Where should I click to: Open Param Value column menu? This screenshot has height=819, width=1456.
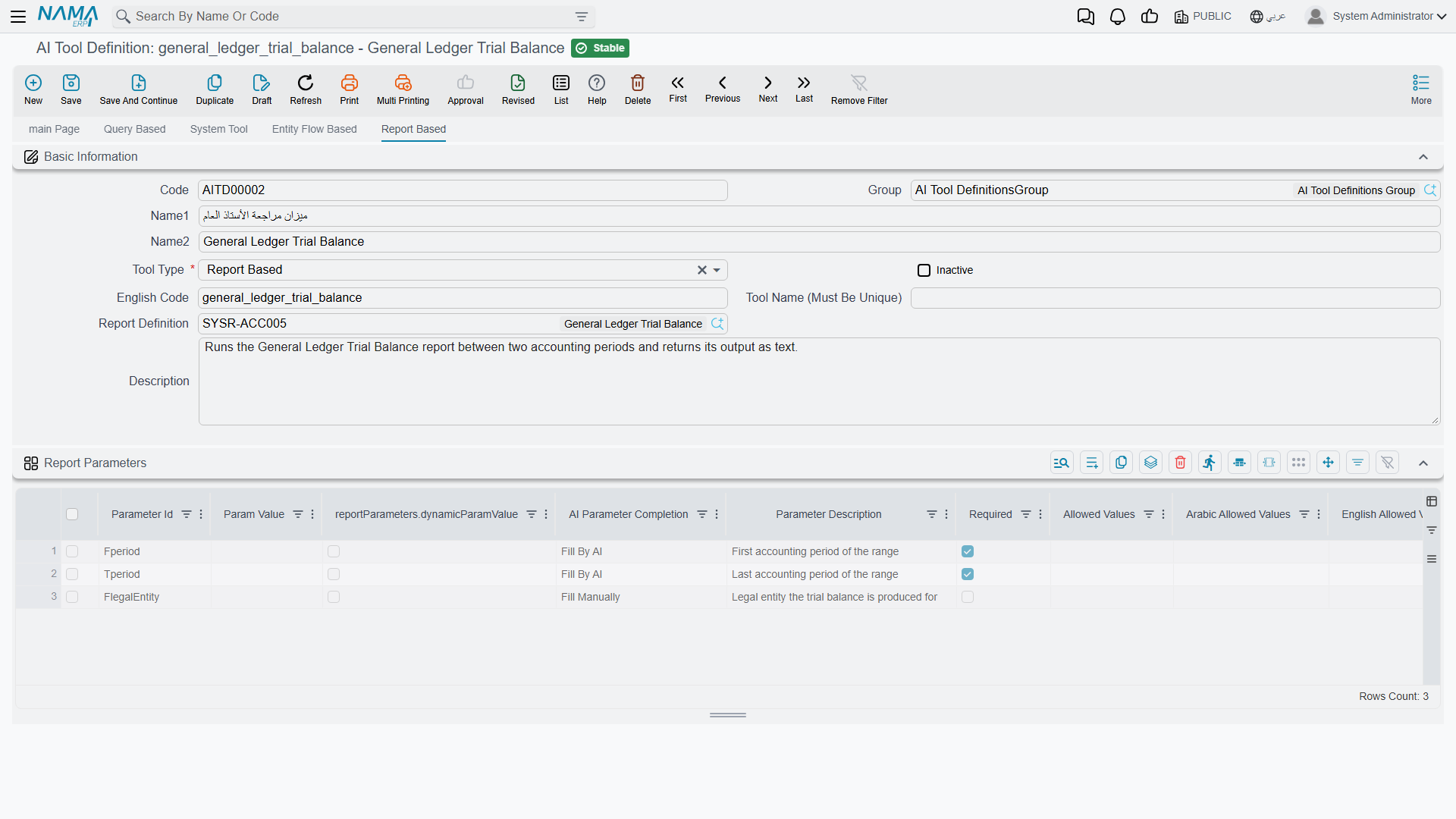click(312, 514)
